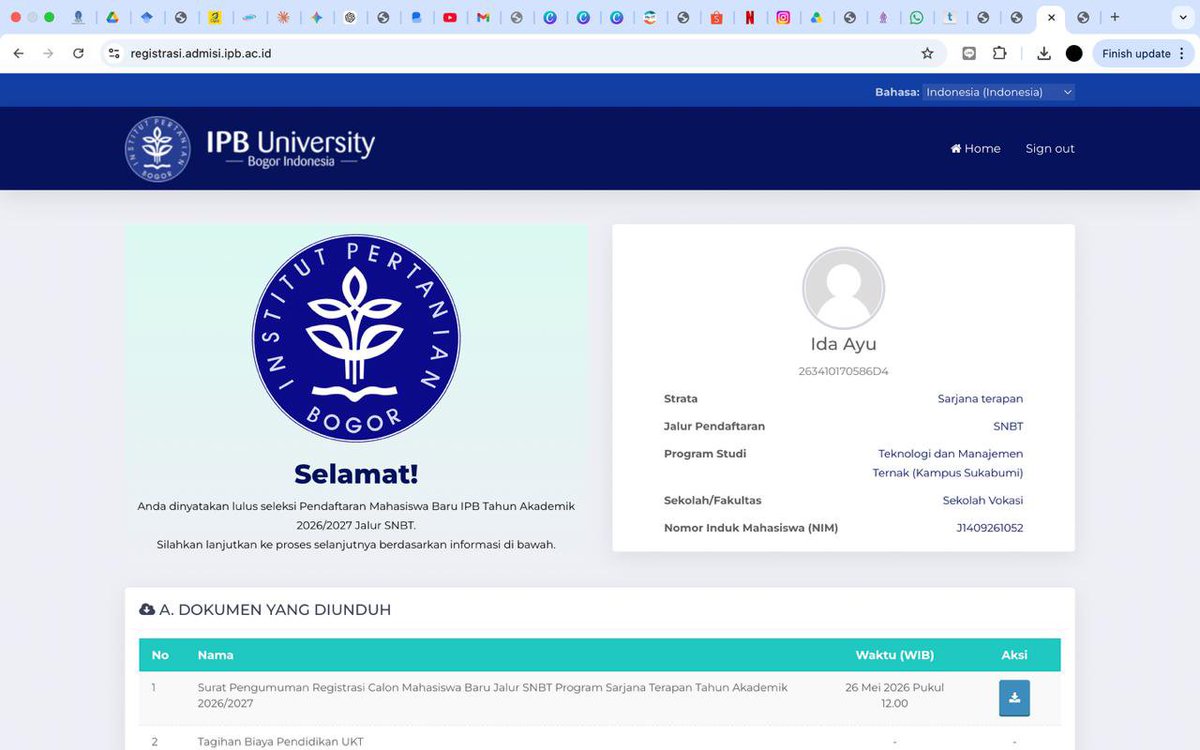Switch to the Shopee tab
Image resolution: width=1200 pixels, height=750 pixels.
(716, 17)
